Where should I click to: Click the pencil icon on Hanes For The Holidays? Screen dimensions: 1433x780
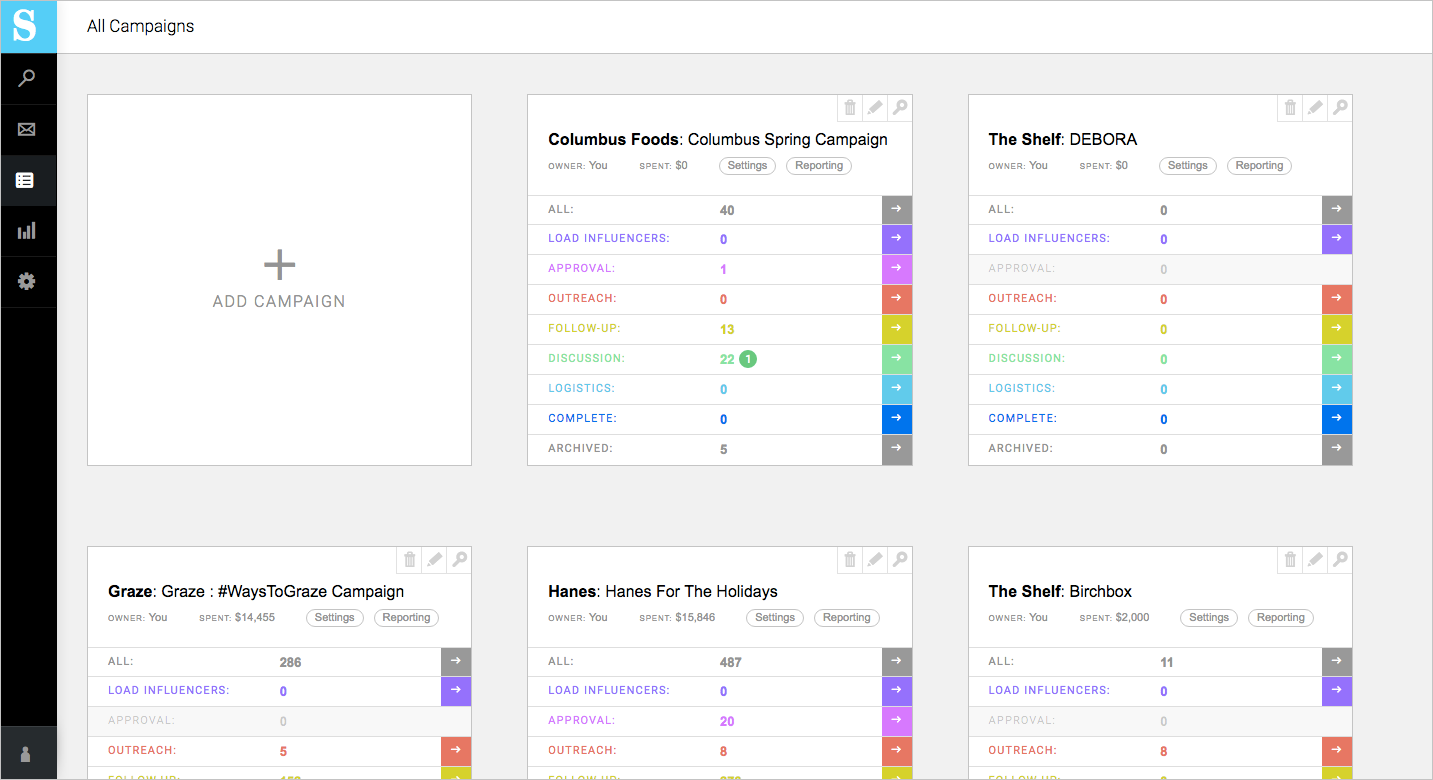point(875,560)
